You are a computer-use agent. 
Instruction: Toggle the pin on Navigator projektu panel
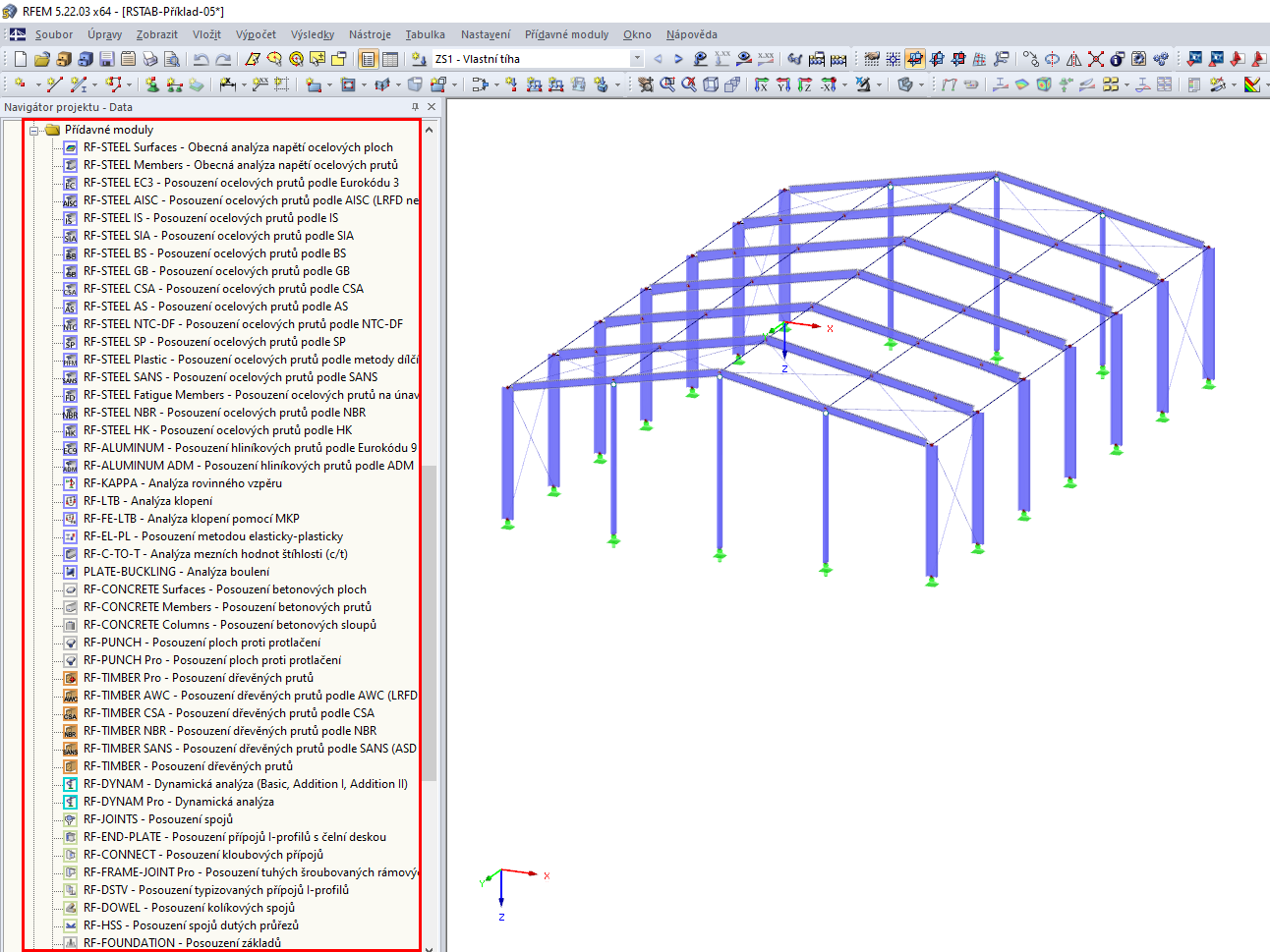pyautogui.click(x=415, y=107)
